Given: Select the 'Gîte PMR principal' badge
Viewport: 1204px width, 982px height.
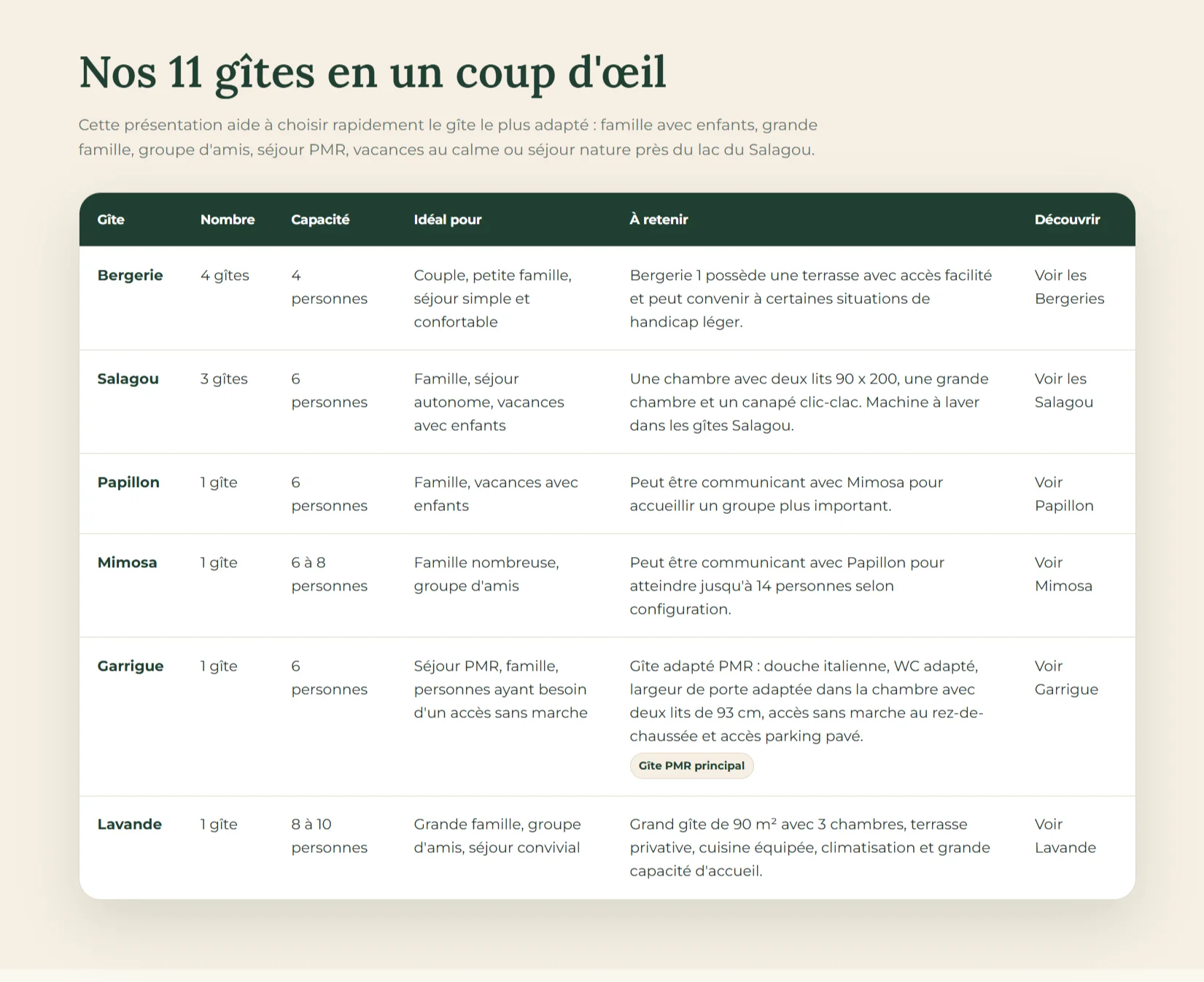Looking at the screenshot, I should 691,765.
